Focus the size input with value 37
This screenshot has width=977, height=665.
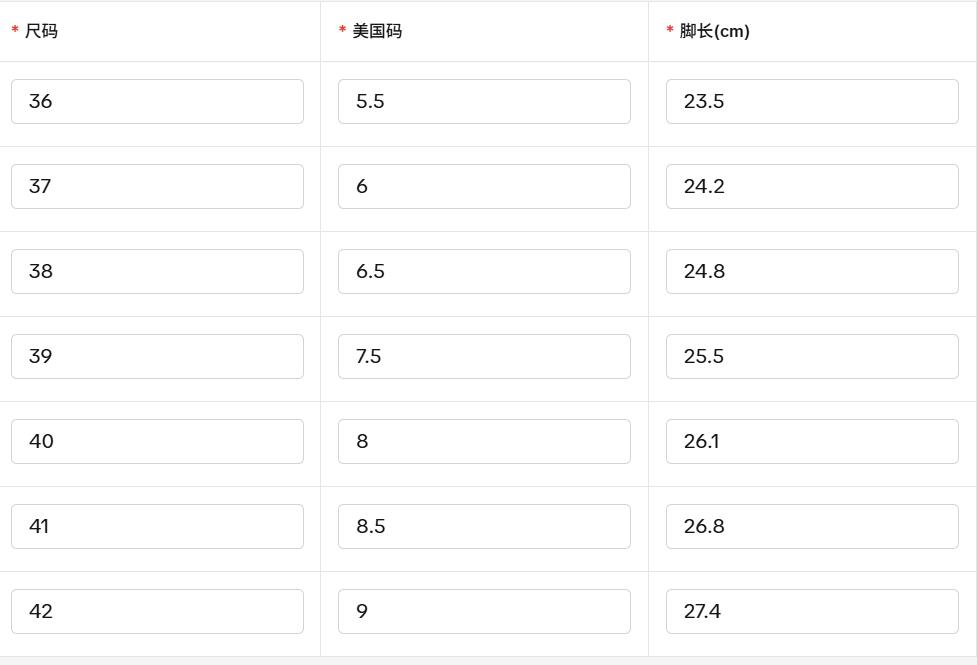[x=157, y=186]
